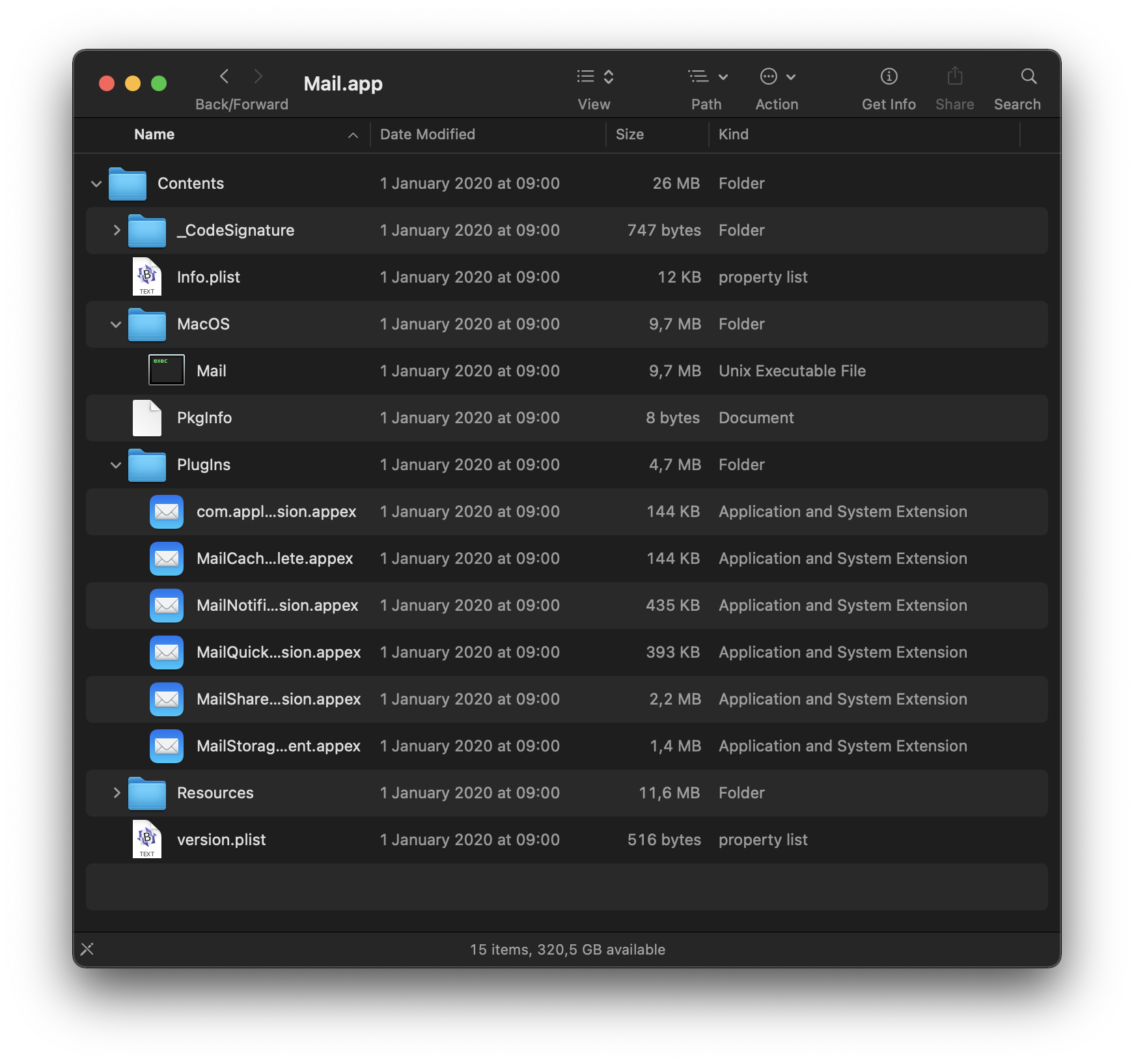1134x1064 pixels.
Task: Click the 12 KB size of Info.plist
Action: click(x=679, y=277)
